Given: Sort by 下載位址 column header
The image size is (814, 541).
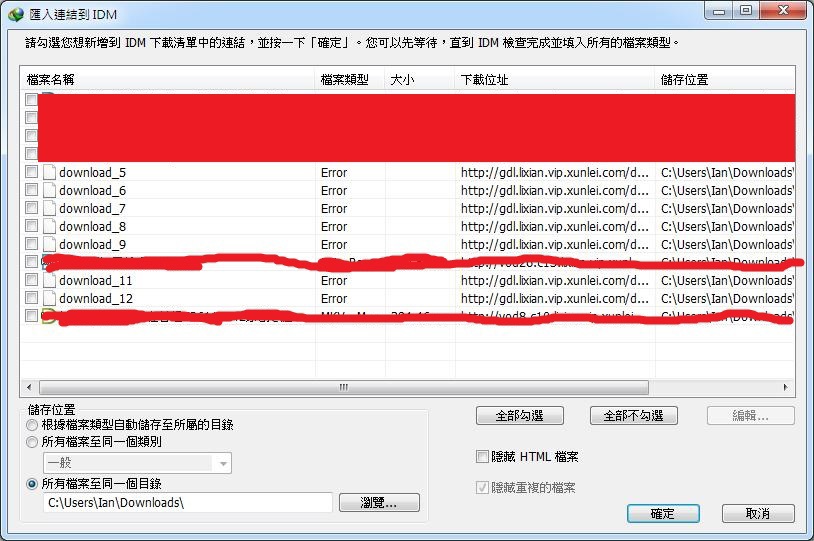Looking at the screenshot, I should (554, 79).
